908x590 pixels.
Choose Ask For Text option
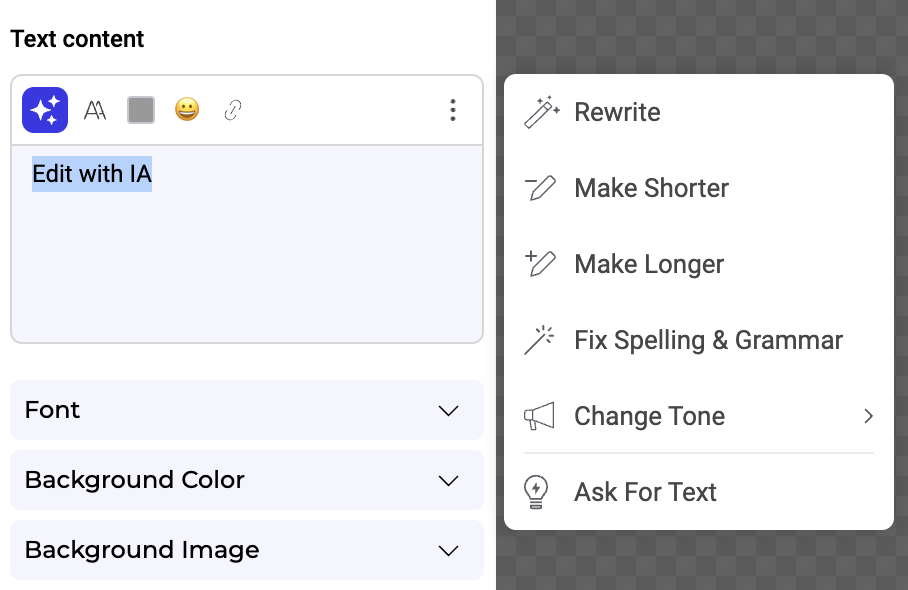pyautogui.click(x=645, y=492)
